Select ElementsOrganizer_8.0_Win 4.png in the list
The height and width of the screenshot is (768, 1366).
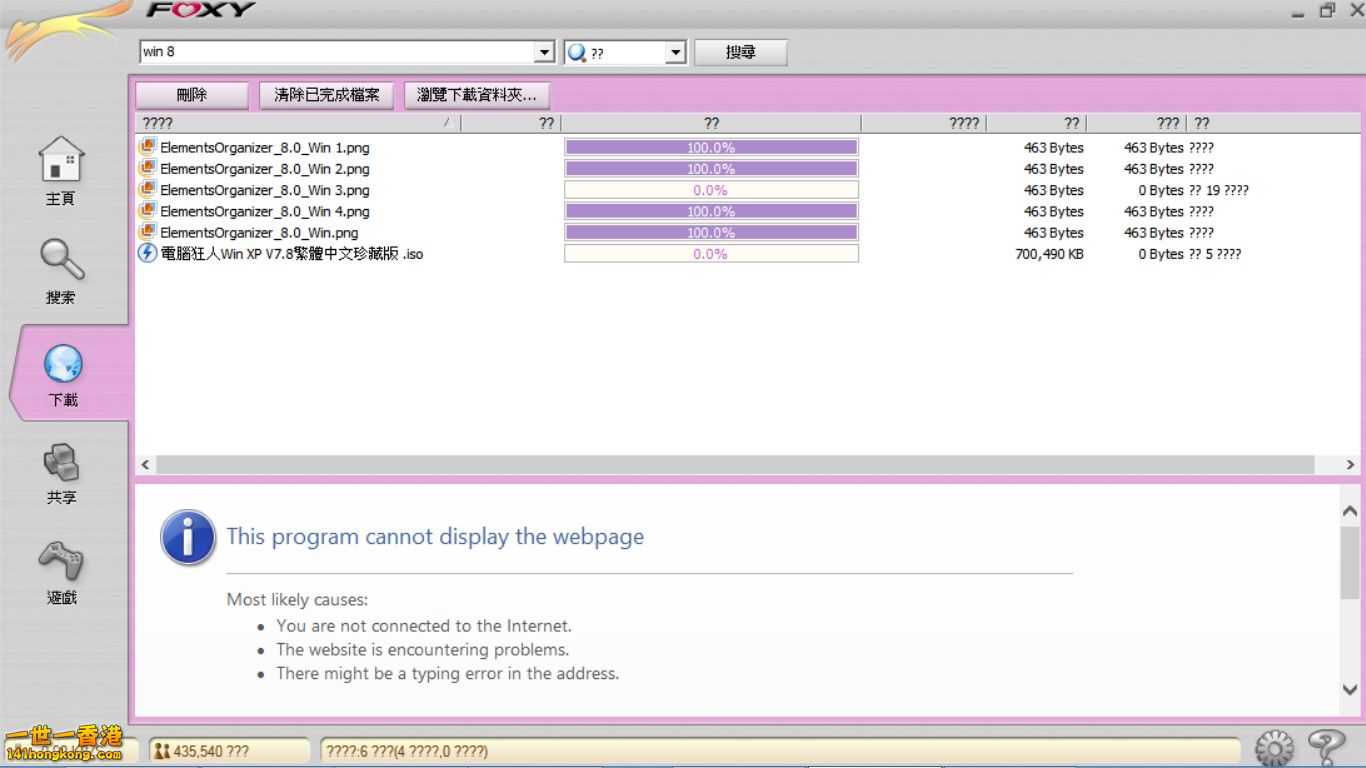(x=265, y=211)
